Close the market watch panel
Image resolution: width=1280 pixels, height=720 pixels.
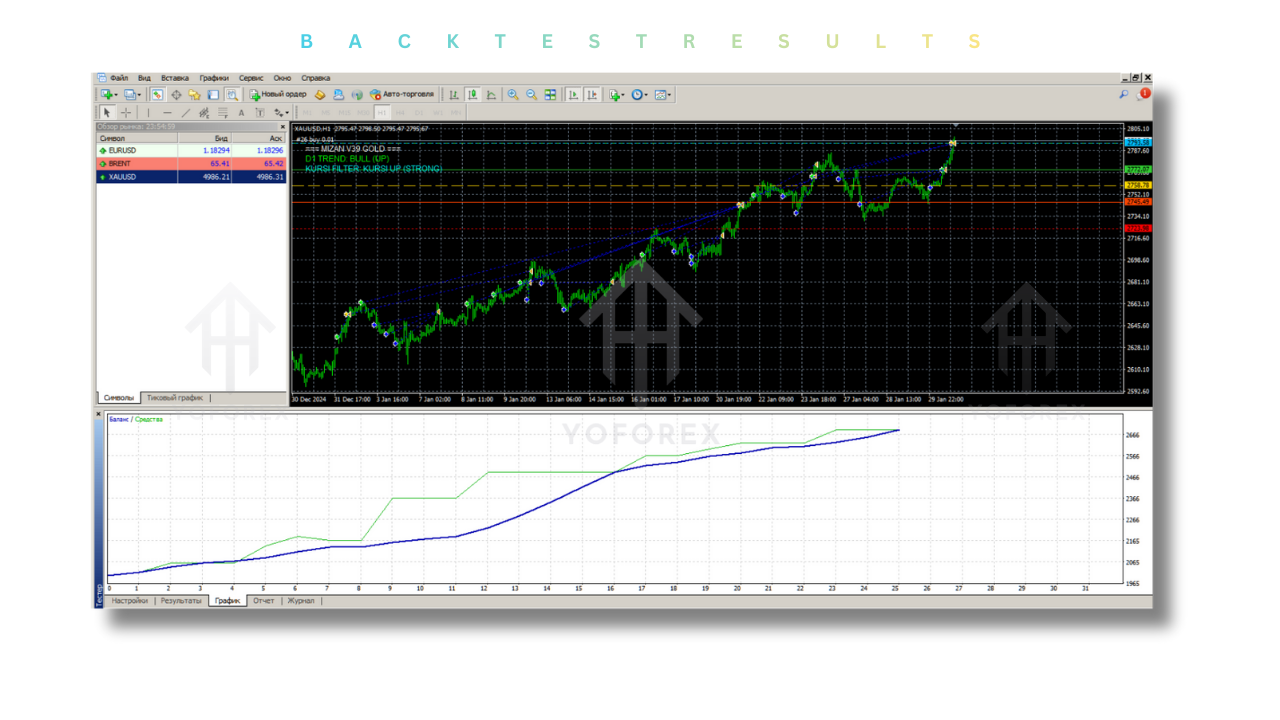pyautogui.click(x=282, y=127)
